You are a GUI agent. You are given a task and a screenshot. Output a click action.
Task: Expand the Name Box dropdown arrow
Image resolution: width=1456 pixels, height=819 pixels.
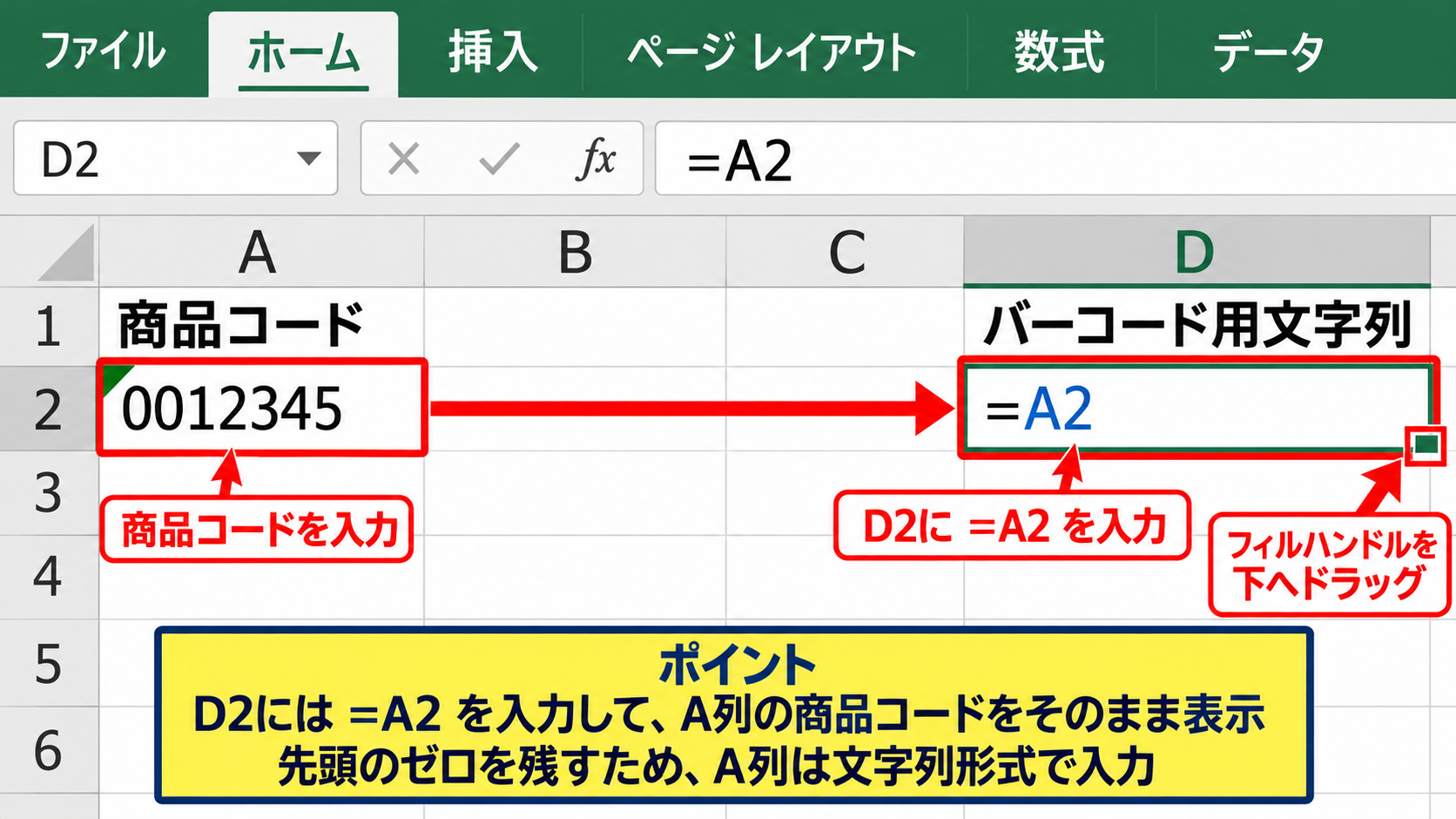click(308, 159)
